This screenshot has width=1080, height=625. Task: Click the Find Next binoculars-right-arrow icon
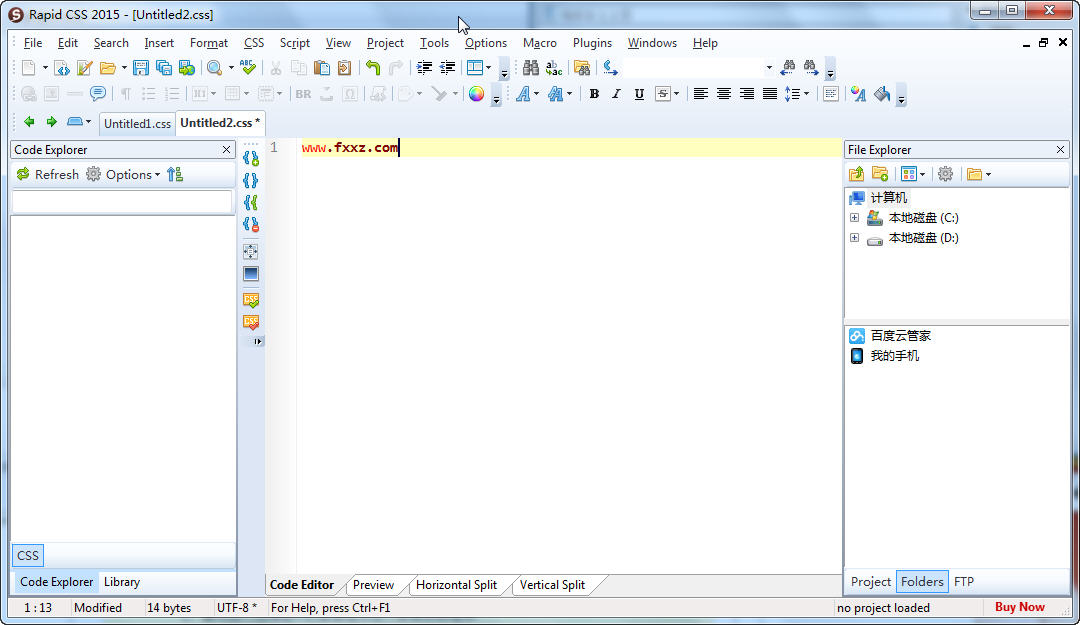pos(811,68)
